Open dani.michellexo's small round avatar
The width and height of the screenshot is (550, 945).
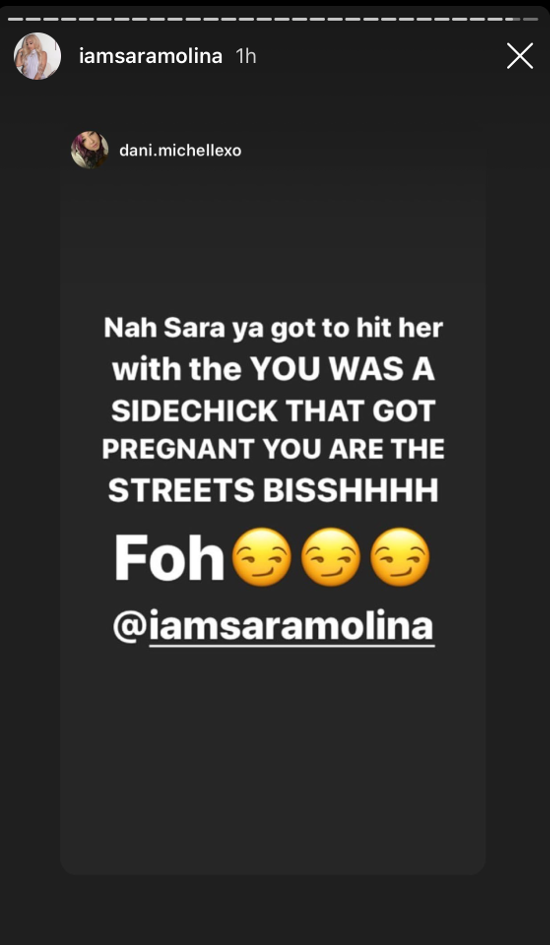(90, 150)
